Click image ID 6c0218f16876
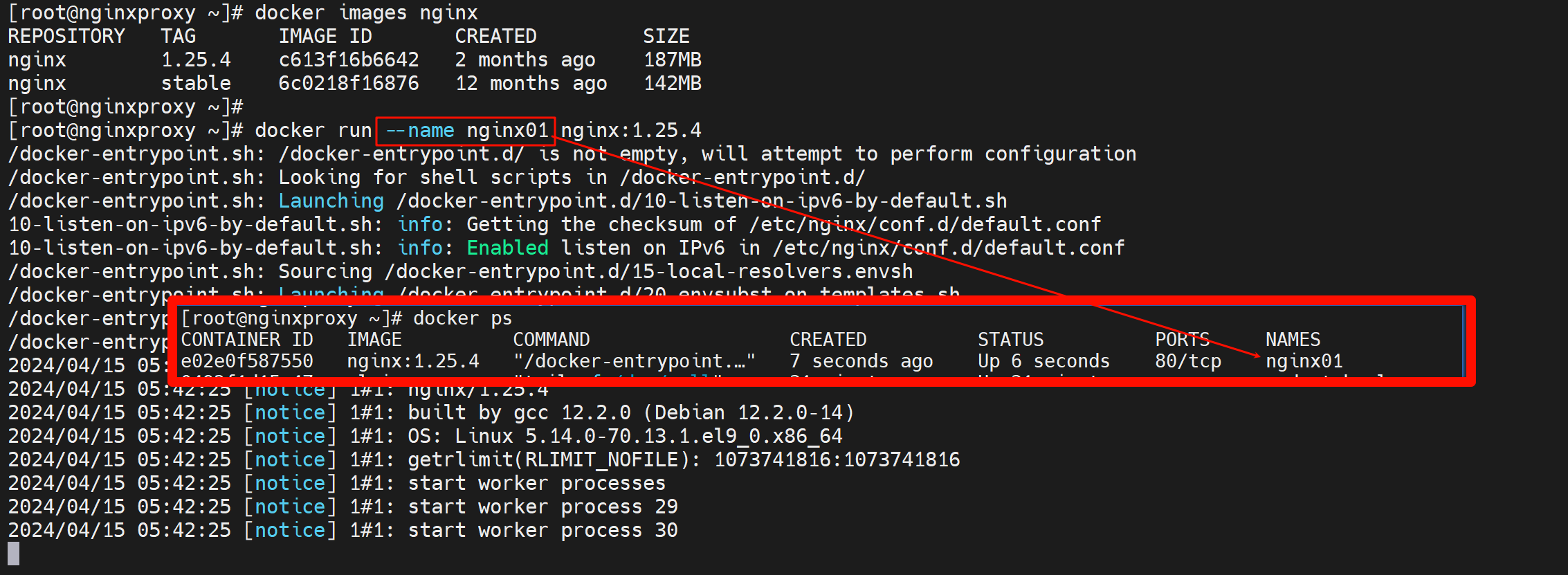Screen dimensions: 1568x575 (x=348, y=84)
